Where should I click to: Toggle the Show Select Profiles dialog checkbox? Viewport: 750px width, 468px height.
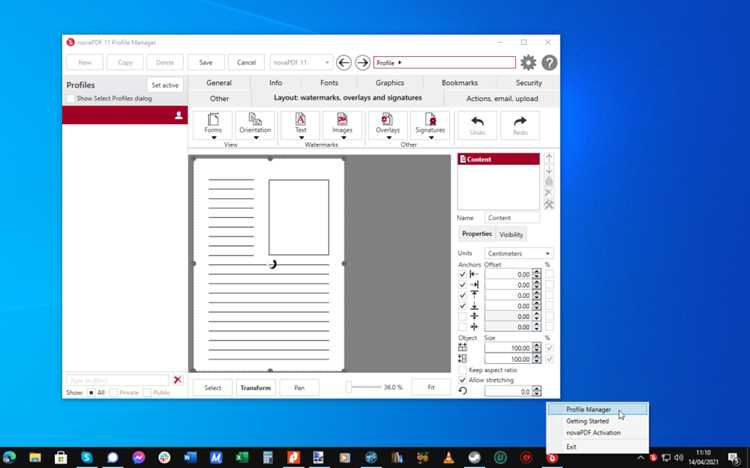(x=71, y=99)
